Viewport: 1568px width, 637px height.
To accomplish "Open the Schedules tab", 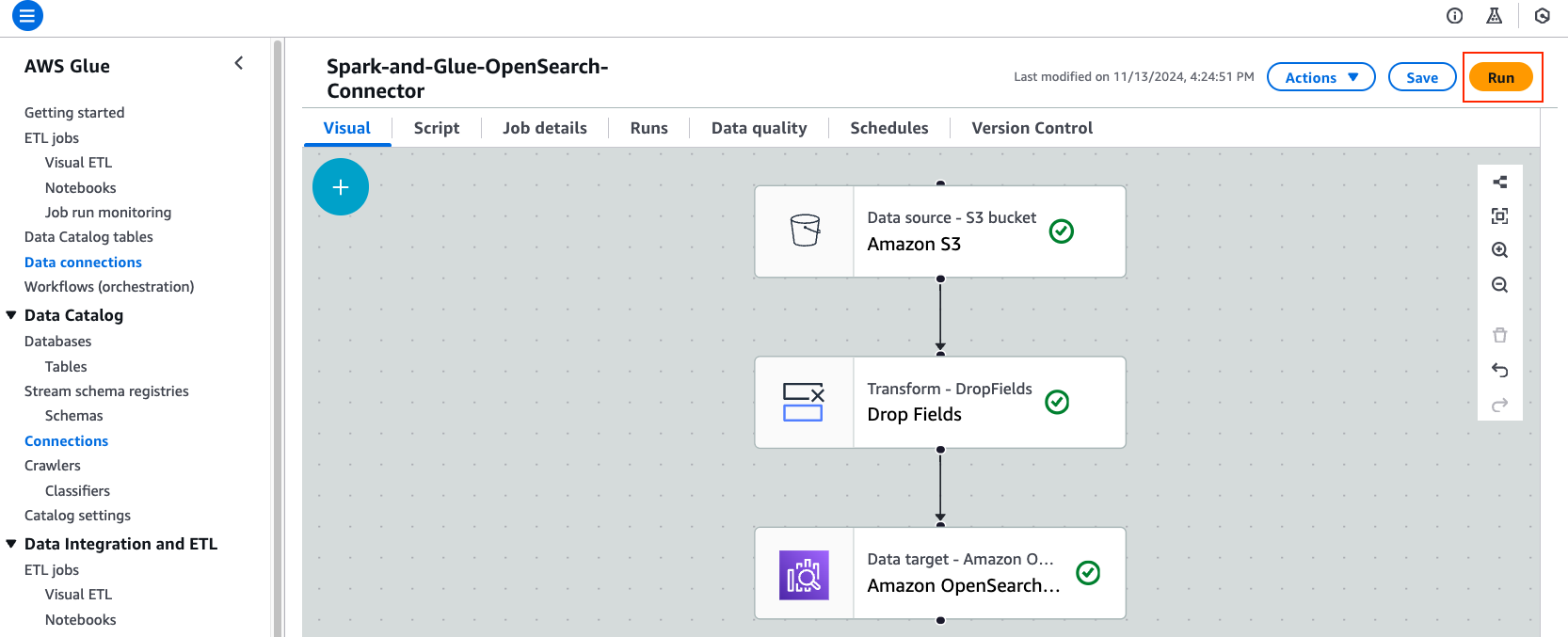I will coord(889,128).
